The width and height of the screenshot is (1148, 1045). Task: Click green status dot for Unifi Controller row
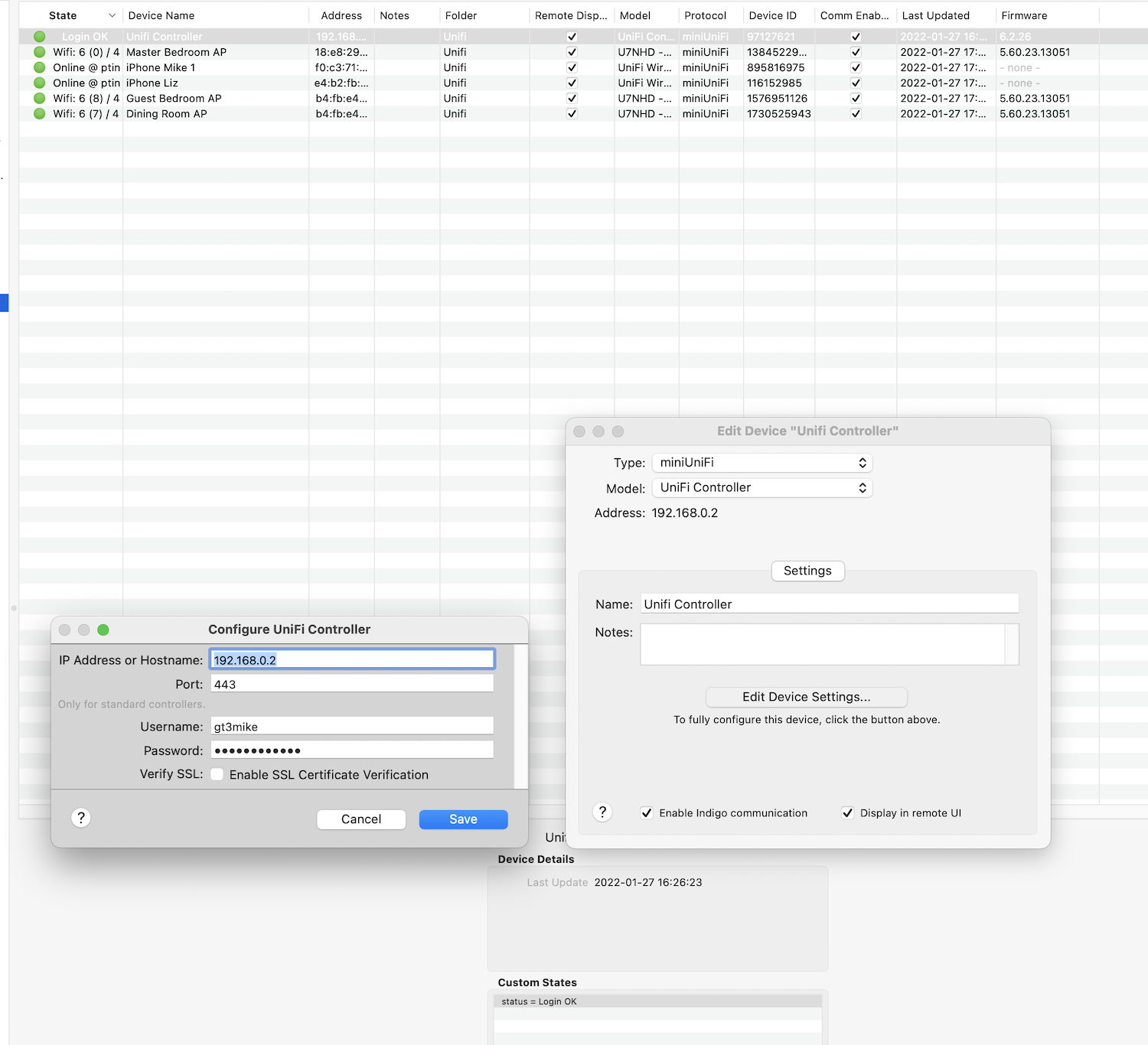coord(40,37)
